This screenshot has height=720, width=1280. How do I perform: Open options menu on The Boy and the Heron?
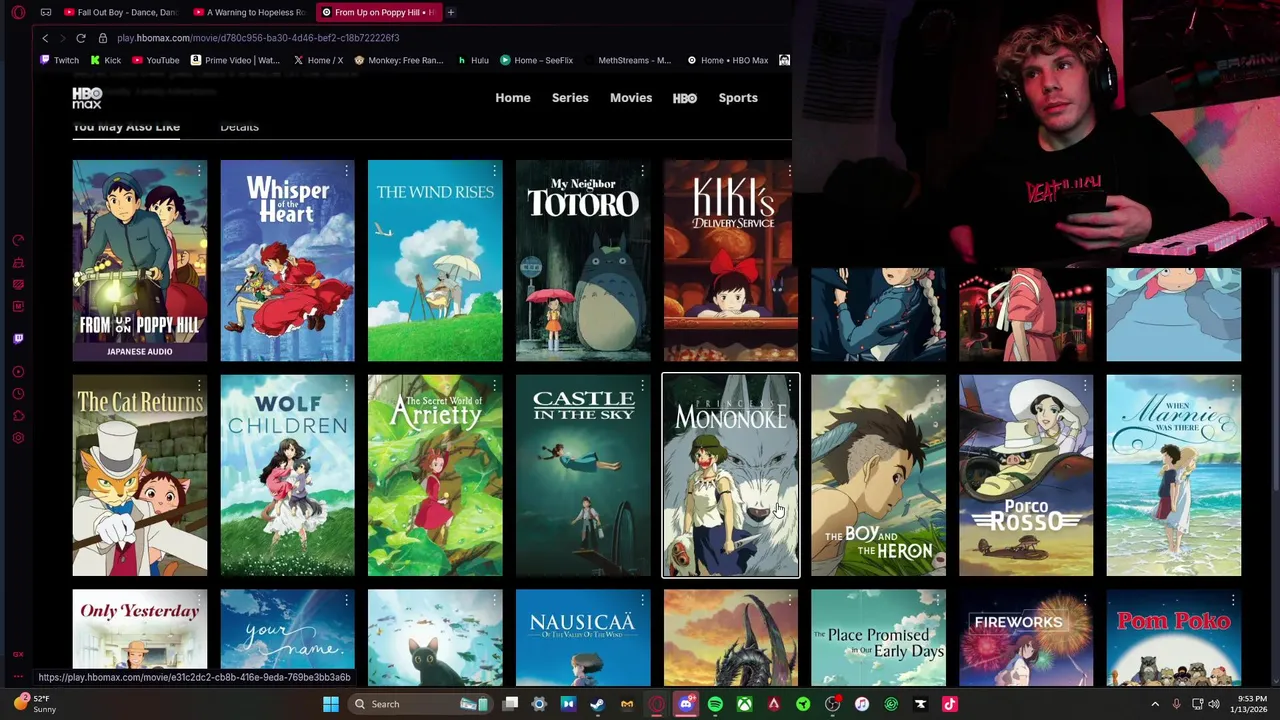click(x=938, y=386)
